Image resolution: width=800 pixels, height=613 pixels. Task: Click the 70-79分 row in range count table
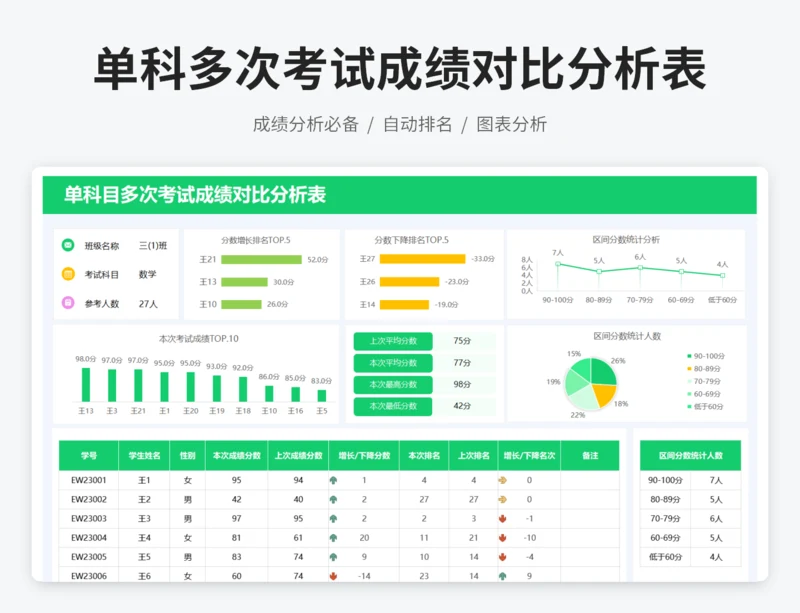(690, 519)
